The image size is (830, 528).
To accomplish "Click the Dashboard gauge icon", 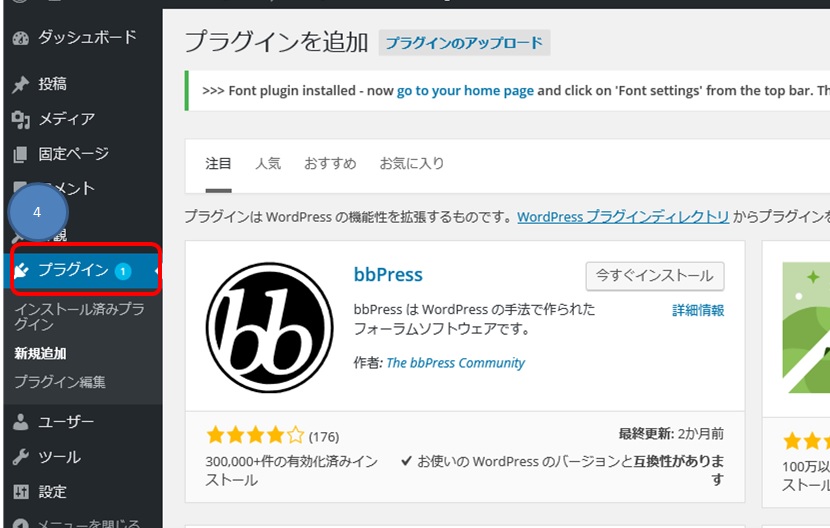I will point(21,38).
